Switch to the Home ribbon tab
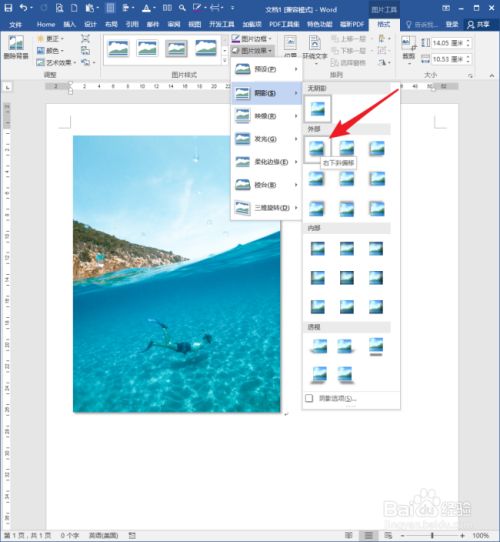500x542 pixels. click(46, 24)
